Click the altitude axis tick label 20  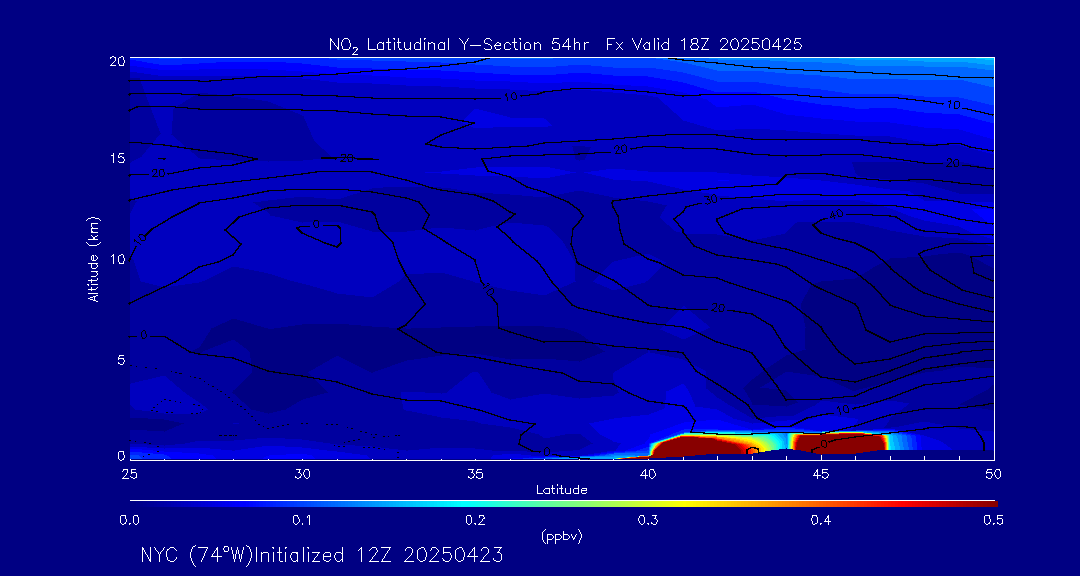pos(117,60)
